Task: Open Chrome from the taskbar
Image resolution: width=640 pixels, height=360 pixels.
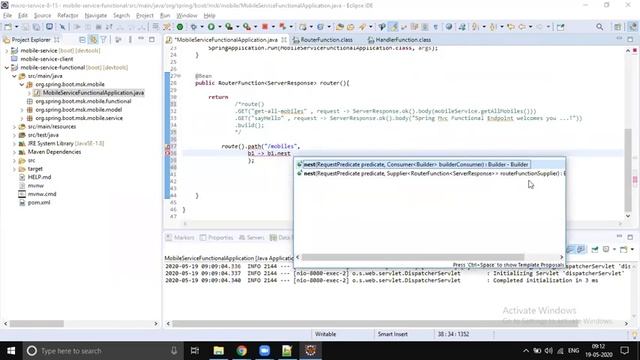Action: pos(242,351)
